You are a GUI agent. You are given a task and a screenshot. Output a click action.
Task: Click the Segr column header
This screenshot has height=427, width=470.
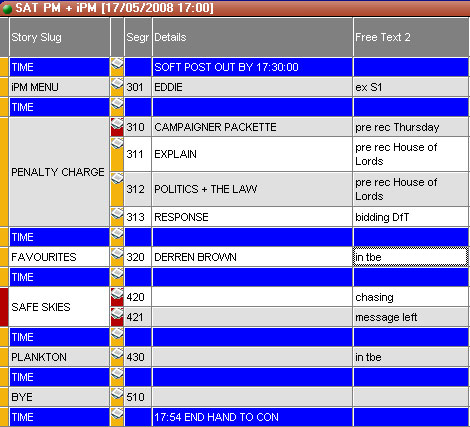point(138,37)
